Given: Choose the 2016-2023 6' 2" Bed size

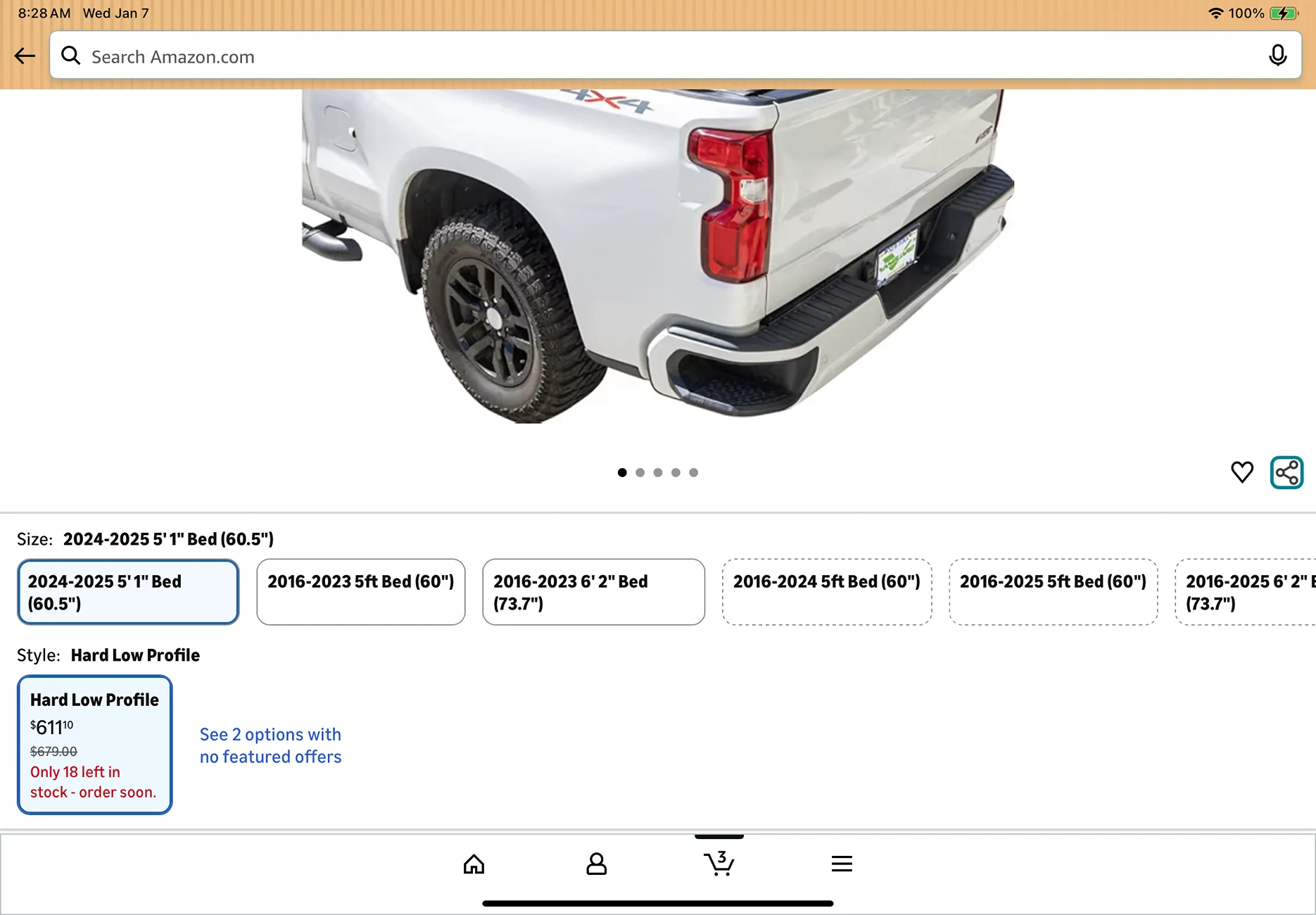Looking at the screenshot, I should coord(593,592).
